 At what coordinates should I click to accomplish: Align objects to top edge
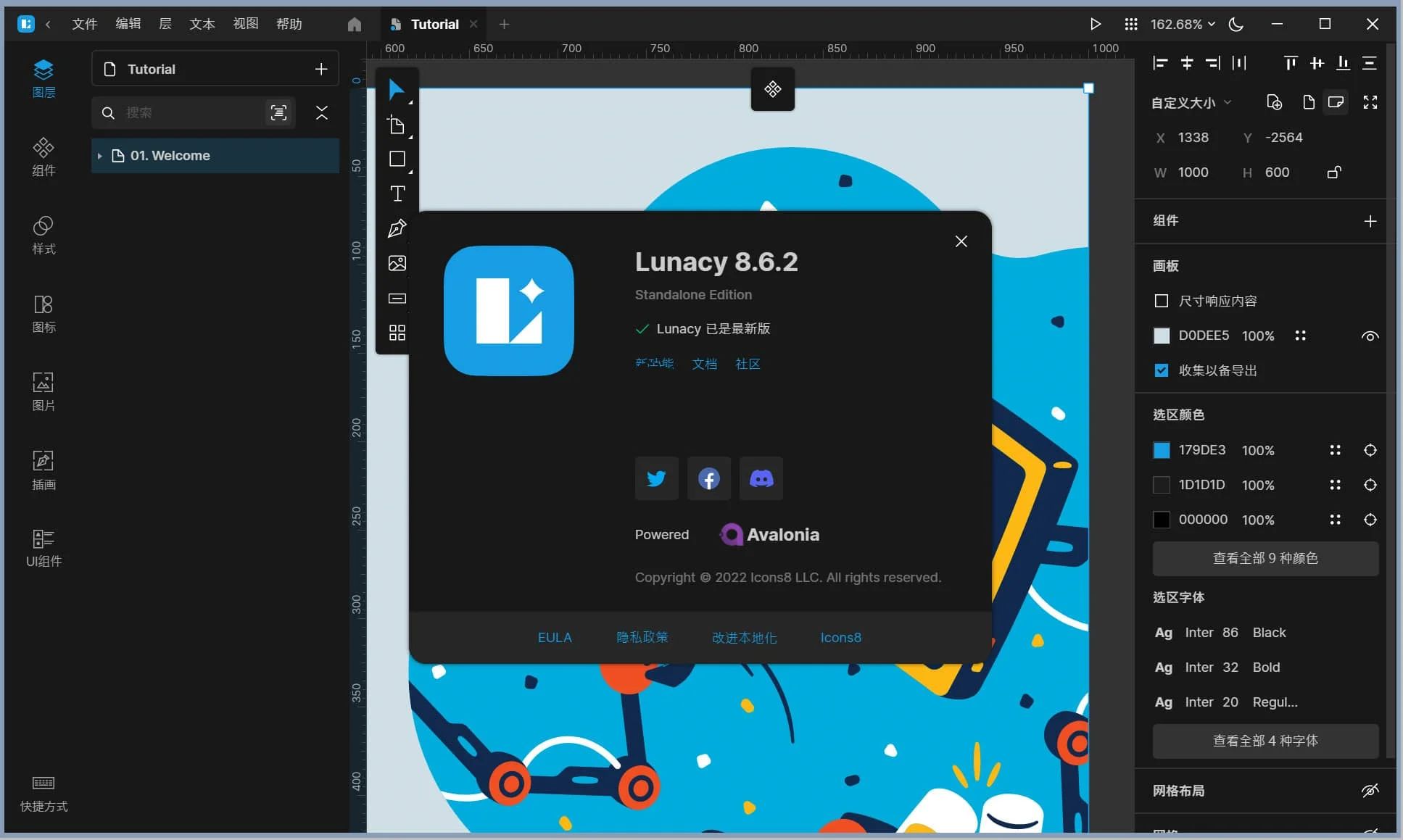click(1291, 63)
